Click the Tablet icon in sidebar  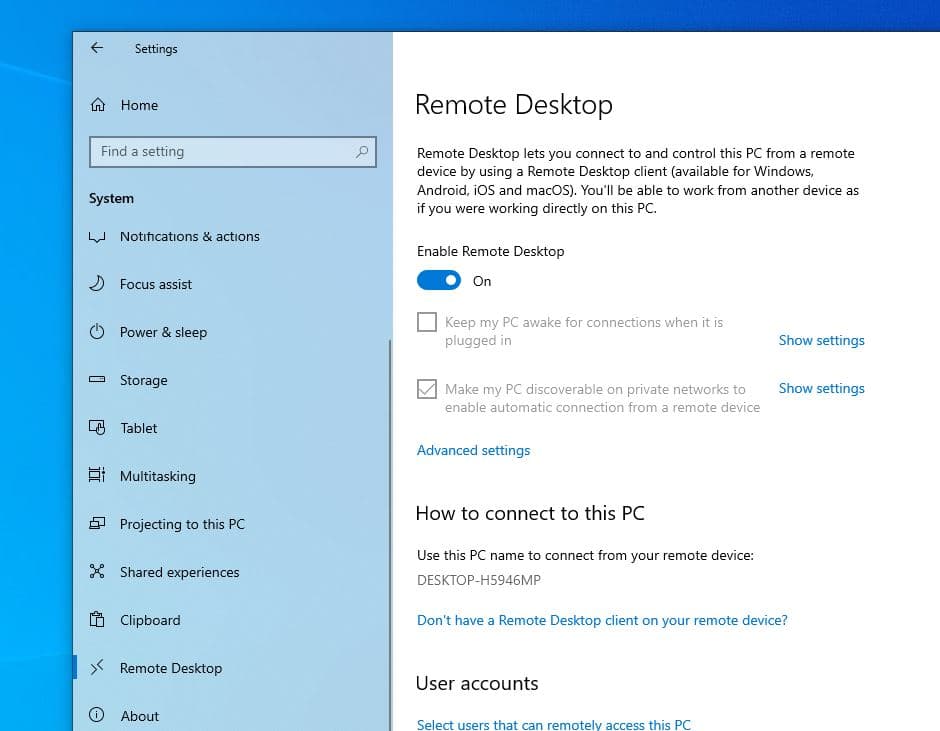click(x=97, y=428)
